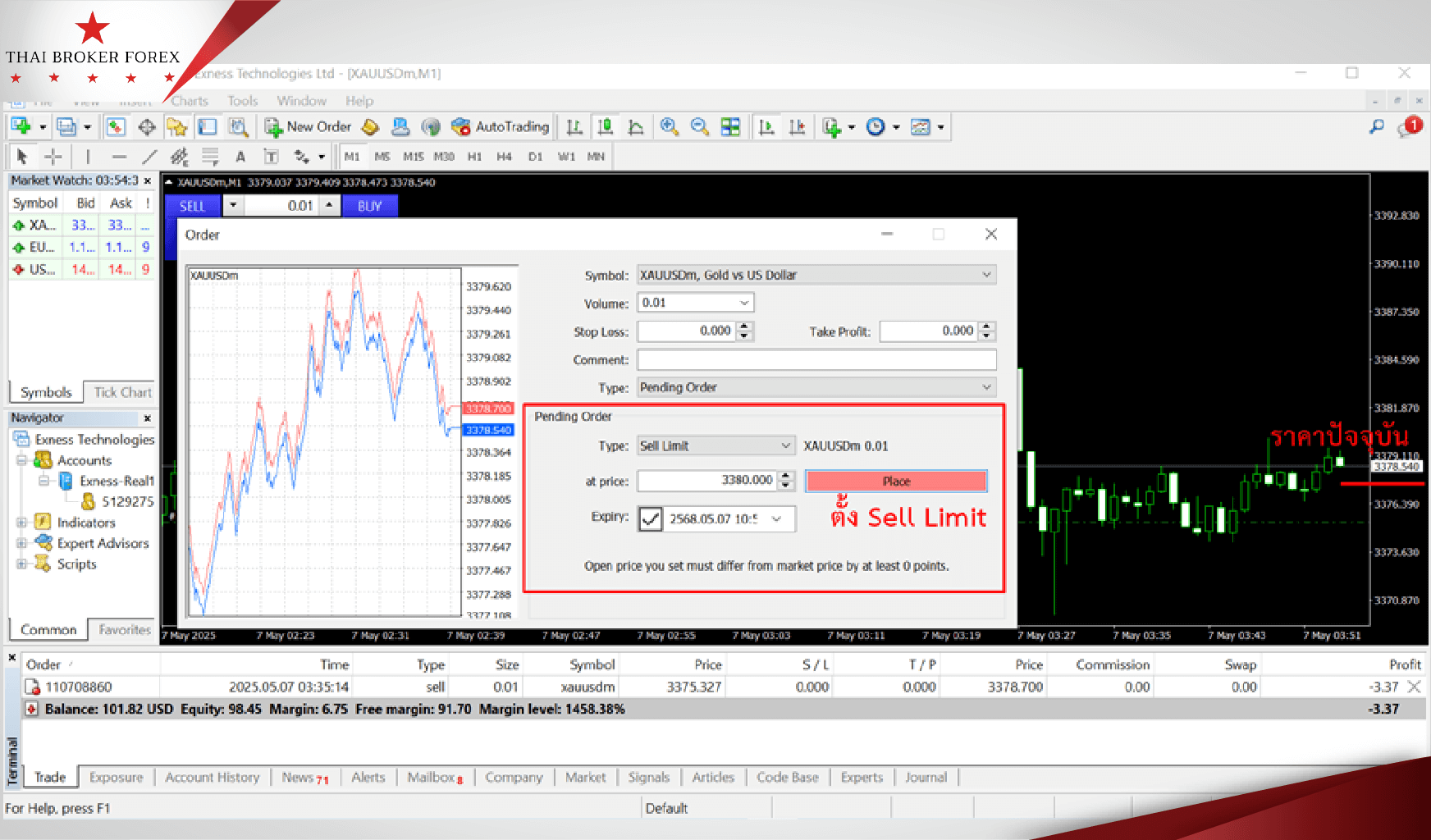The image size is (1431, 840).
Task: Toggle the Expiry checkbox
Action: (x=651, y=518)
